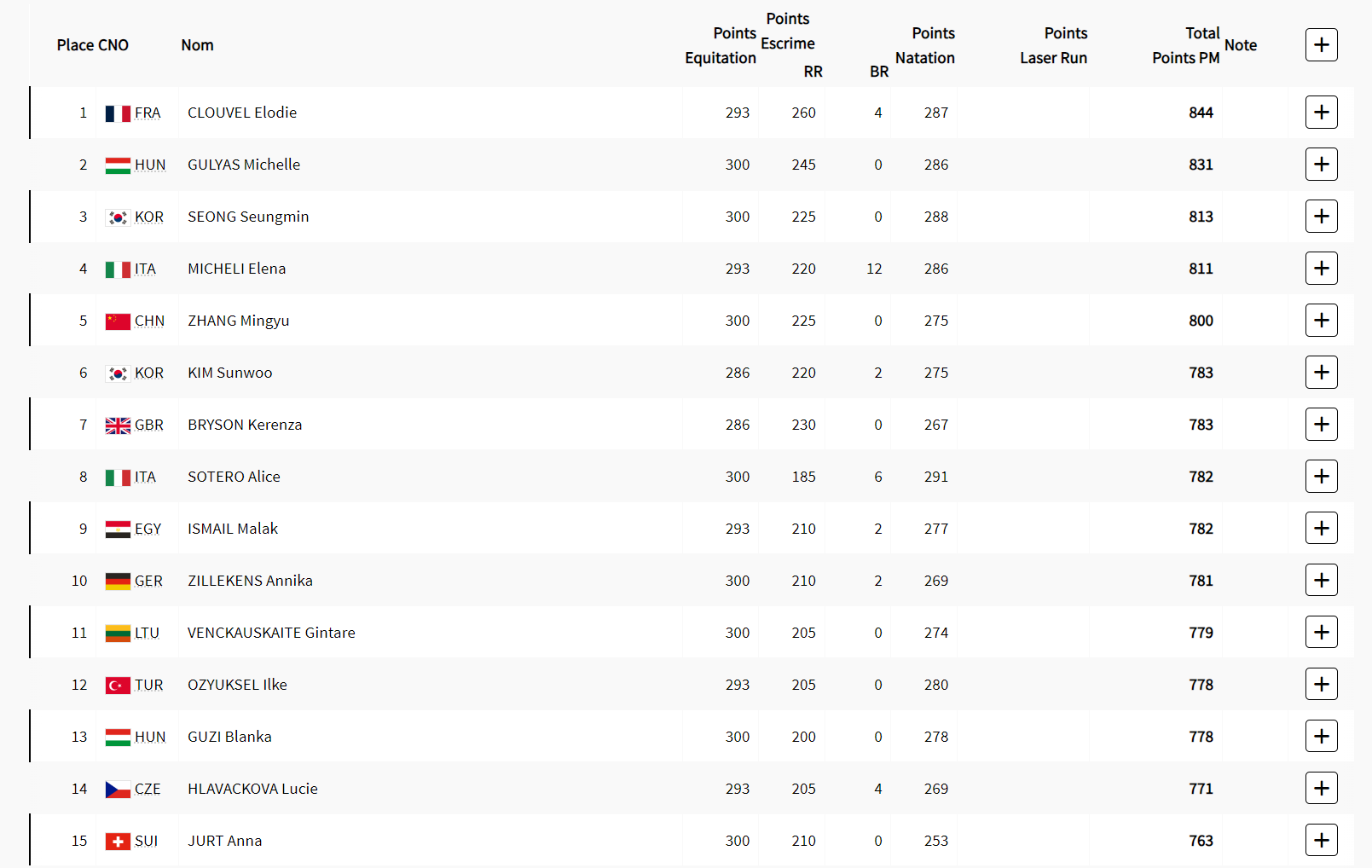Viewport: 1372px width, 868px height.
Task: Click athlete name JURT Anna
Action: pos(225,841)
